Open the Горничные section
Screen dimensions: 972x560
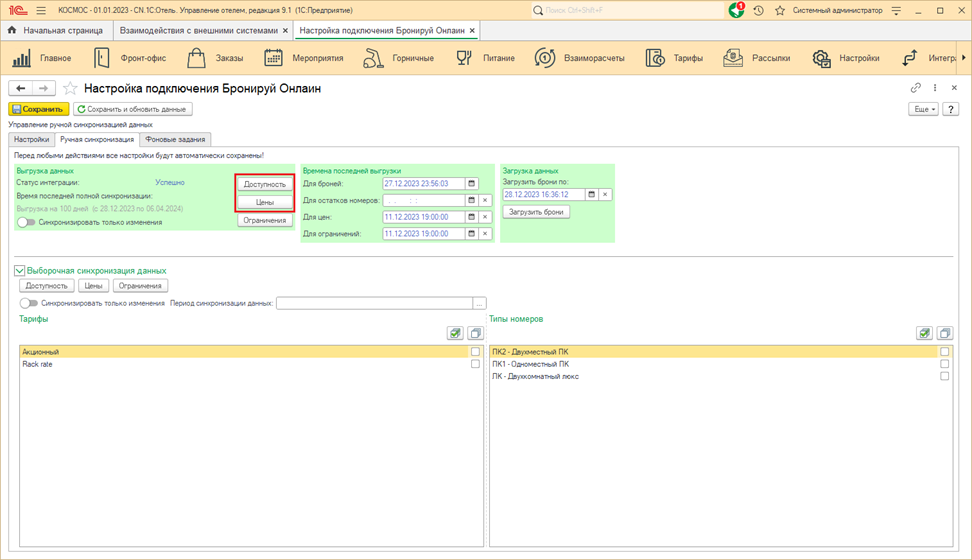pos(399,58)
